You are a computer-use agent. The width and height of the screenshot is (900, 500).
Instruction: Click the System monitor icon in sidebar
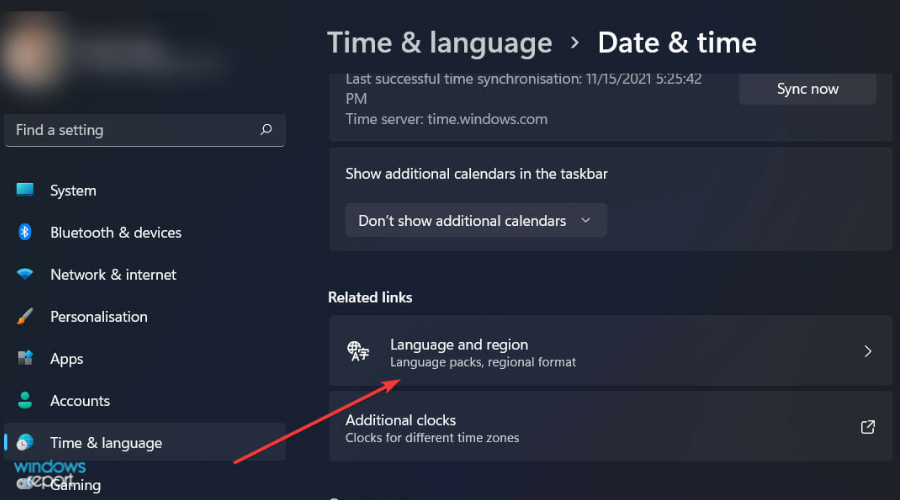click(25, 190)
